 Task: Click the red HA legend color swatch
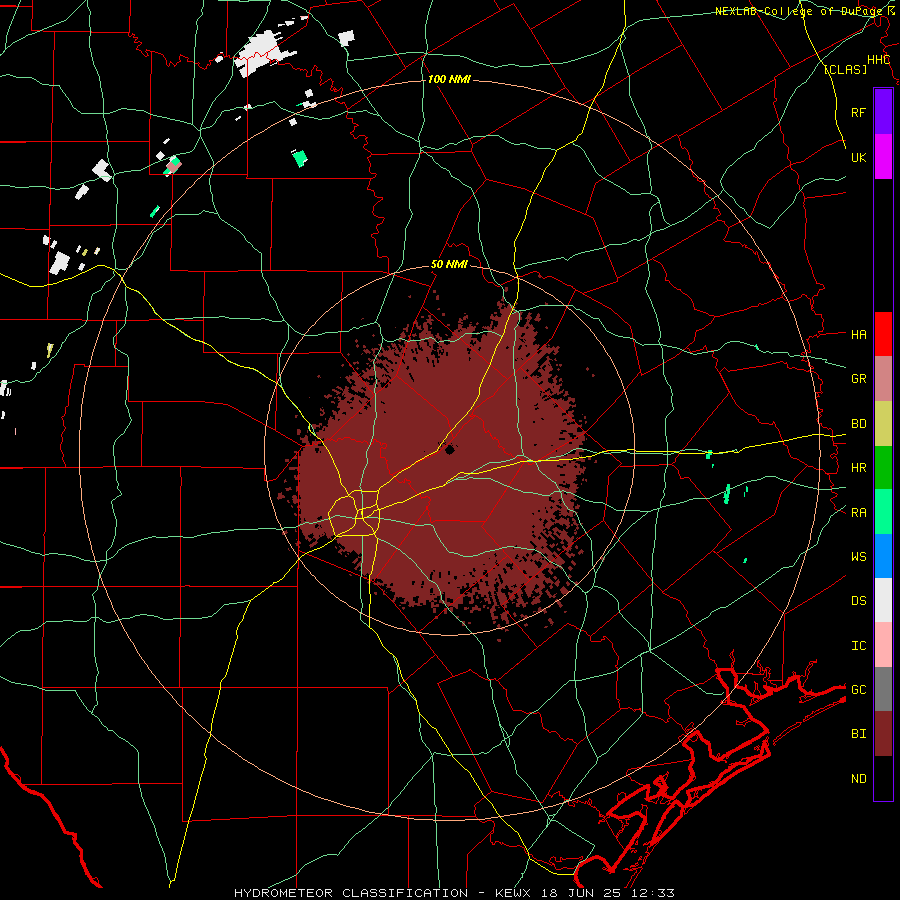click(x=883, y=334)
